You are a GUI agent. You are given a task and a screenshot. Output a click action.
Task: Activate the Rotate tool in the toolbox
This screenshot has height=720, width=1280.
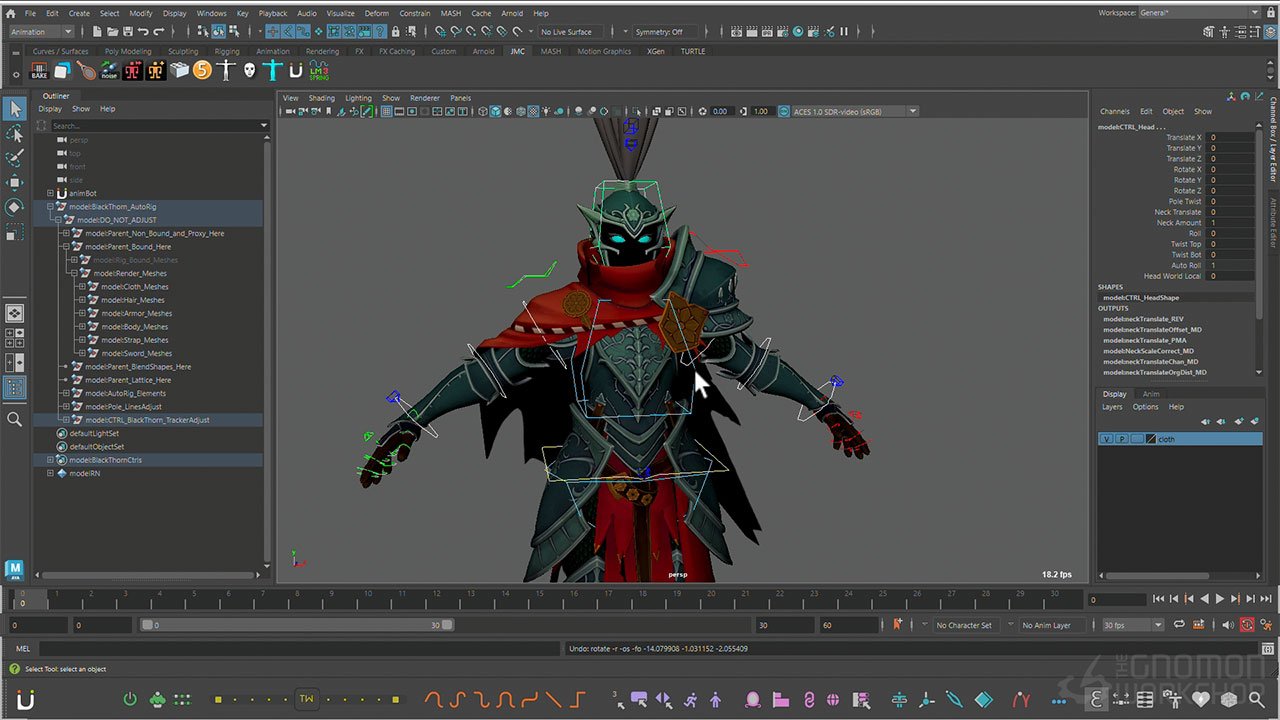pos(15,207)
